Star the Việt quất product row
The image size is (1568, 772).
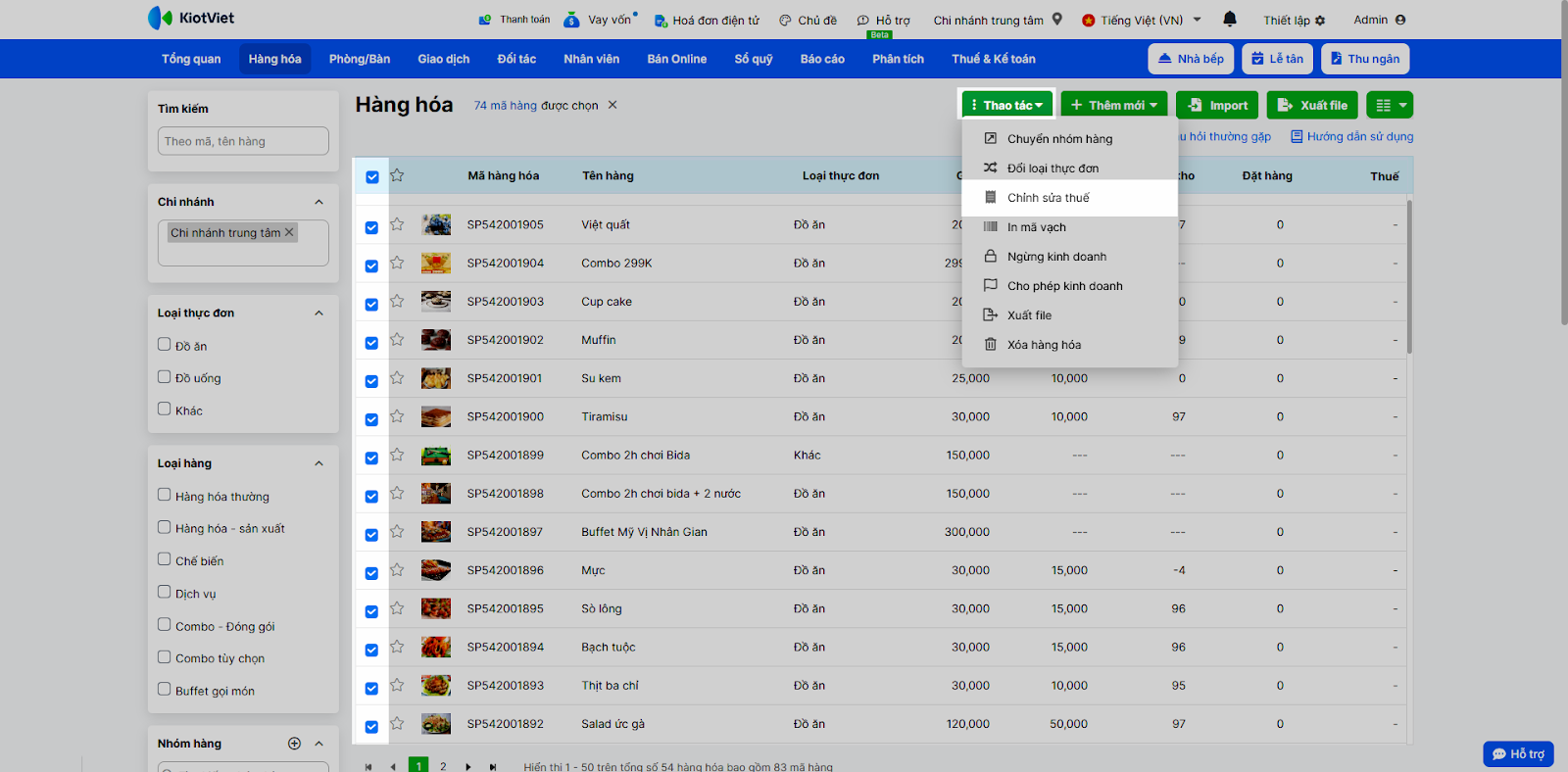[397, 224]
